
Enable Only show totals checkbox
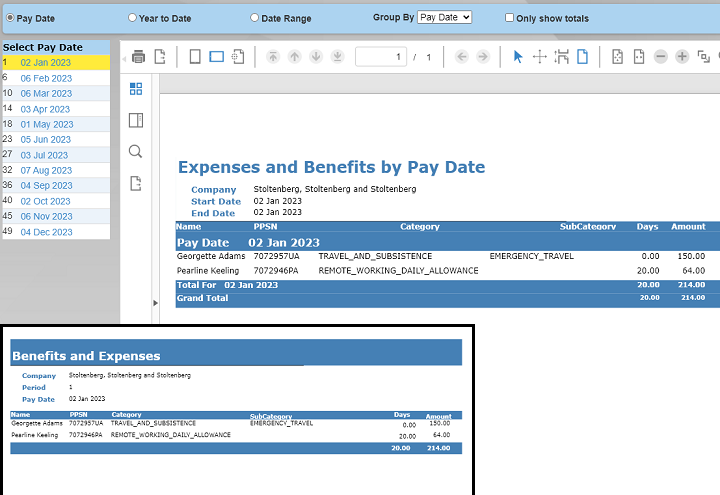tap(509, 18)
